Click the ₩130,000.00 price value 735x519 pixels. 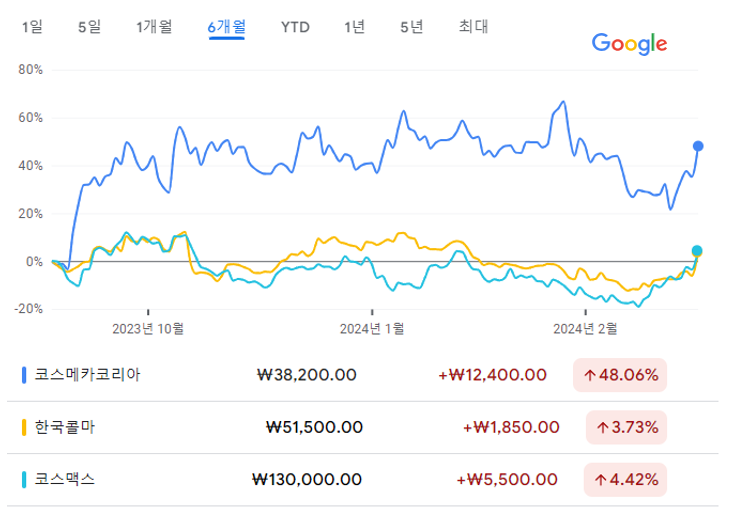point(307,480)
